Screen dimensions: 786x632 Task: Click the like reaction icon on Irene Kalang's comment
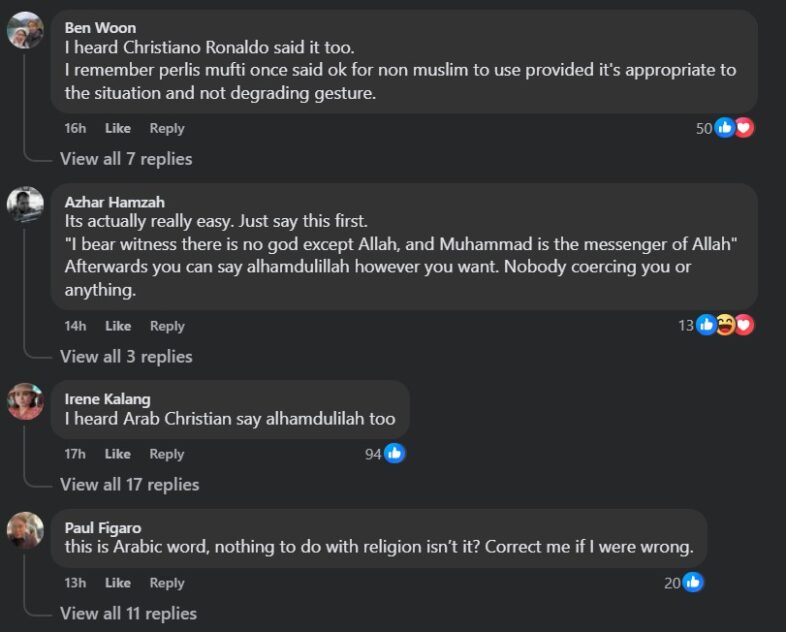(x=394, y=454)
